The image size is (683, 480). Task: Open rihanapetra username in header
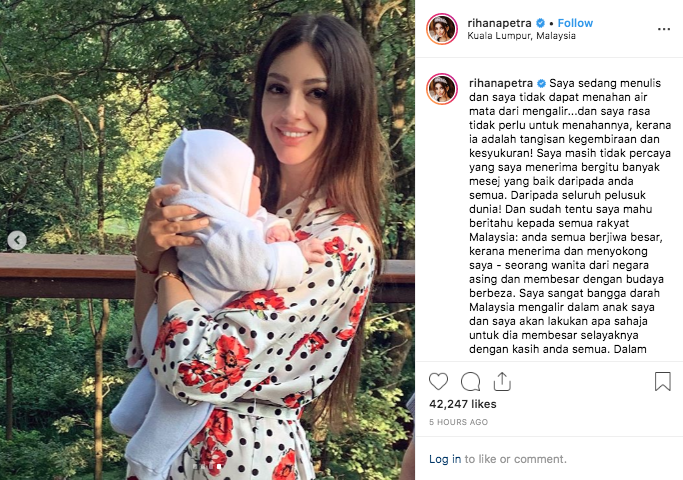[x=499, y=23]
